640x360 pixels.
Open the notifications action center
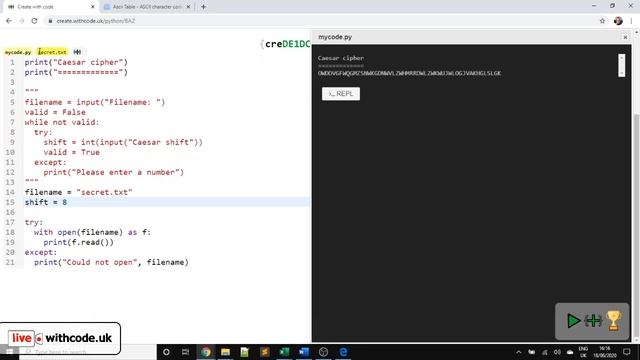tap(627, 352)
